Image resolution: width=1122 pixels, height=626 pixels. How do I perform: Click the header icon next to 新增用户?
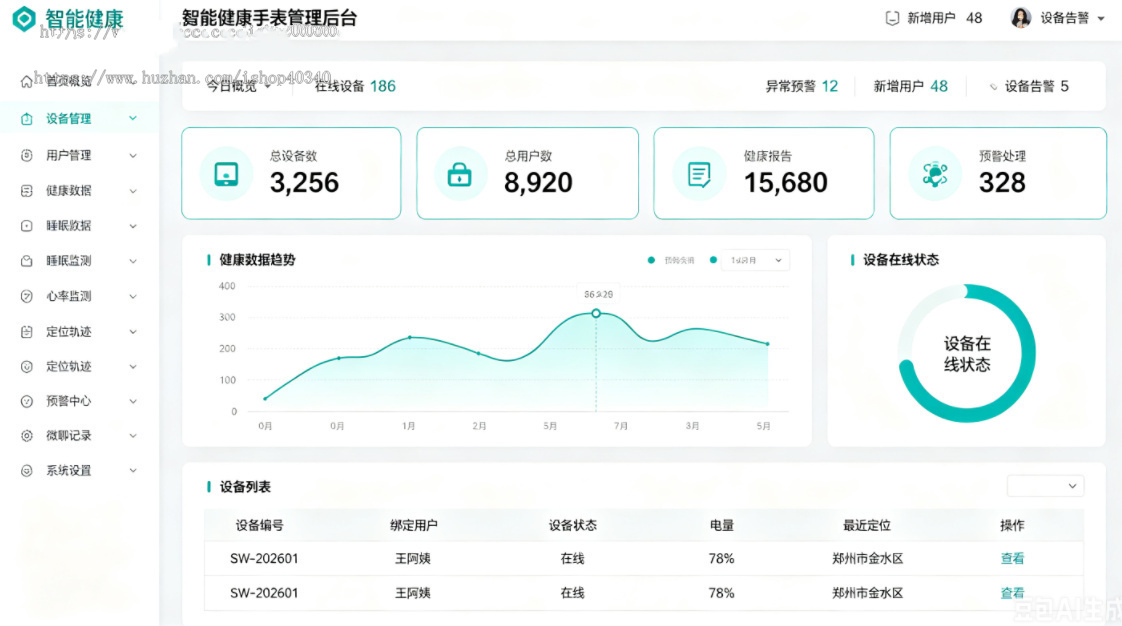coord(892,18)
